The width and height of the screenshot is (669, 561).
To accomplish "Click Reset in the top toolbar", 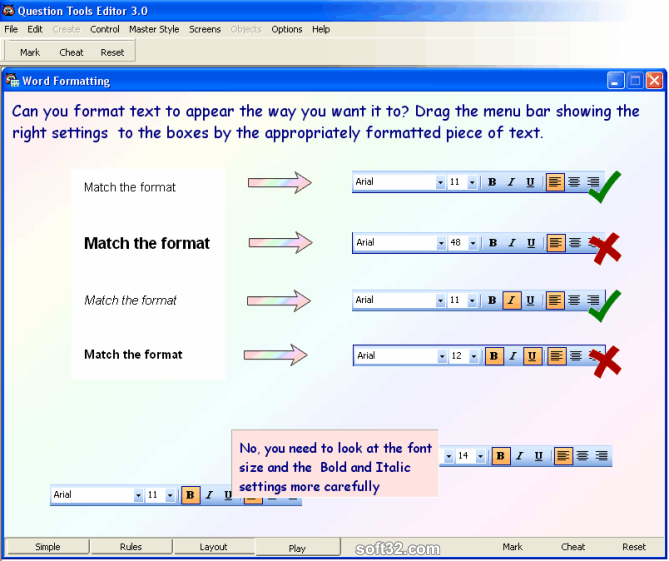I will pos(112,52).
